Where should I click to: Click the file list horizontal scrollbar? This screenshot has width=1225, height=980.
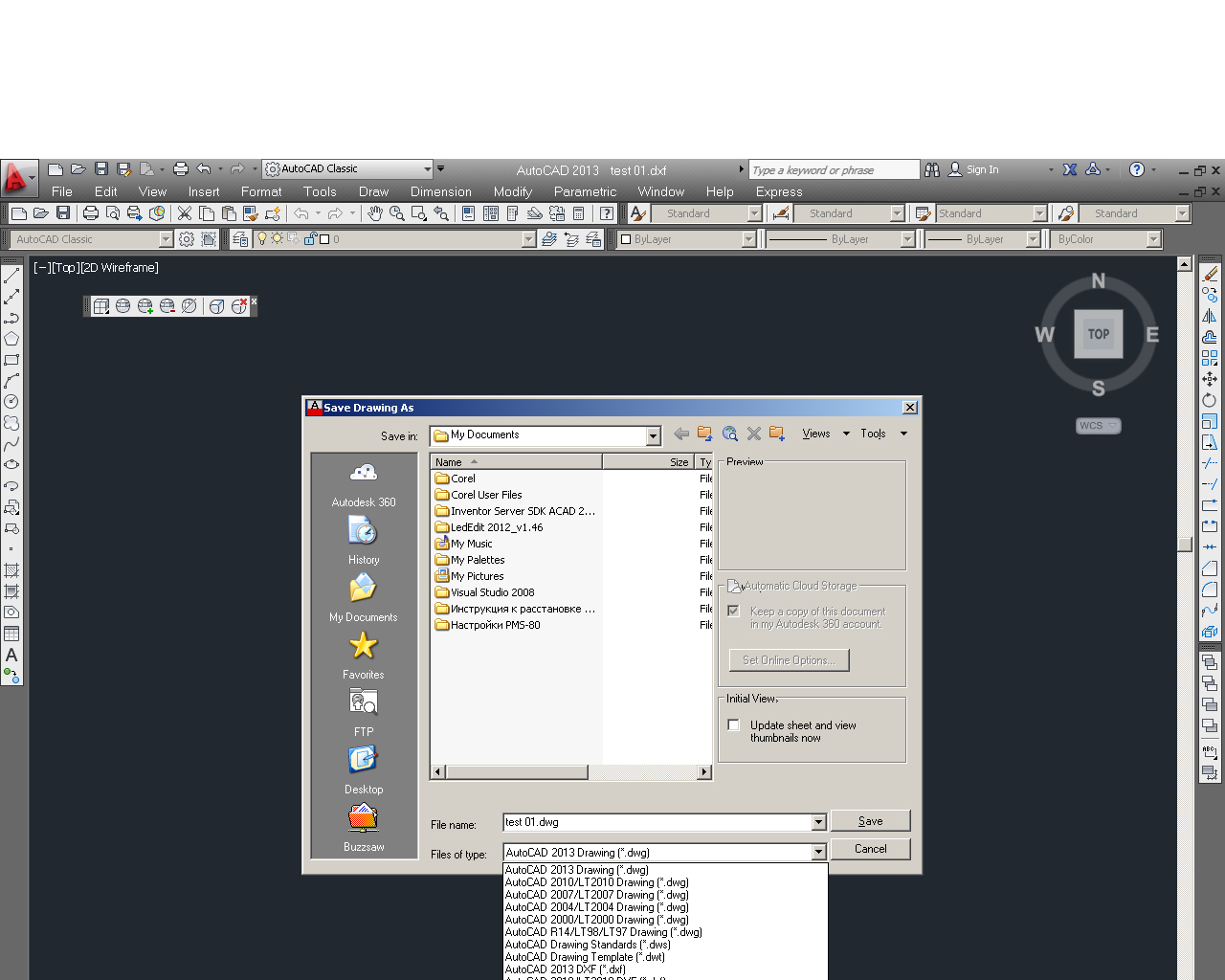[571, 771]
